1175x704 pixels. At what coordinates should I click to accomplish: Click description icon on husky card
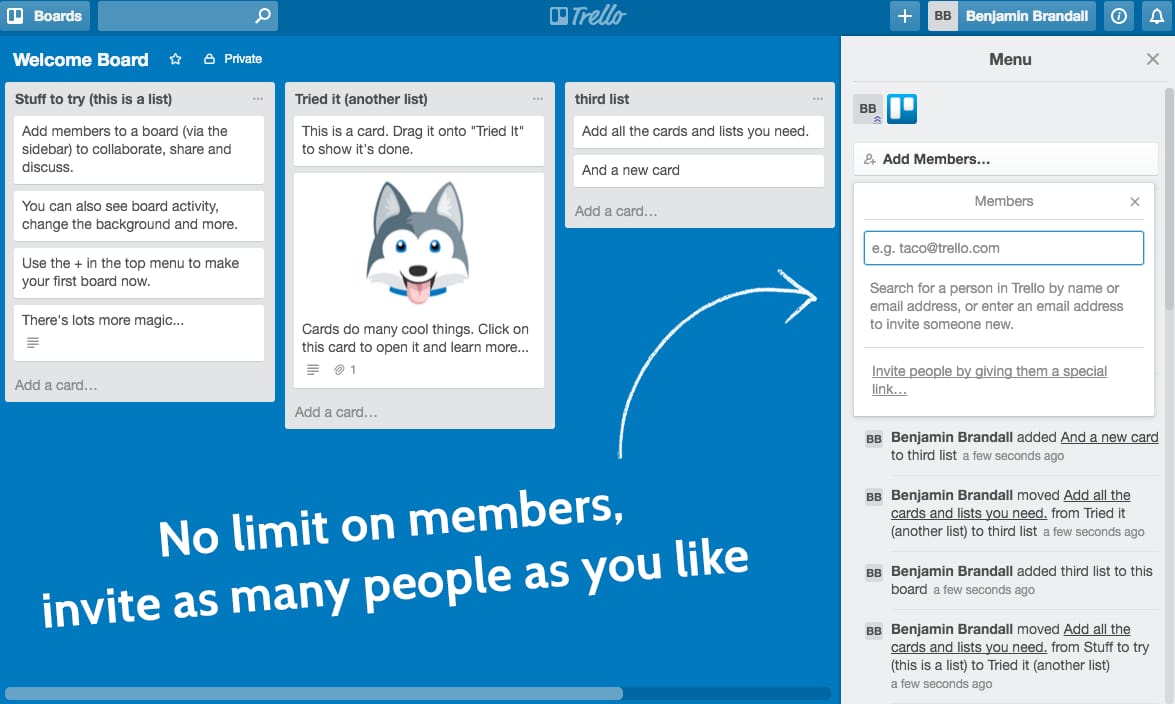pos(313,370)
